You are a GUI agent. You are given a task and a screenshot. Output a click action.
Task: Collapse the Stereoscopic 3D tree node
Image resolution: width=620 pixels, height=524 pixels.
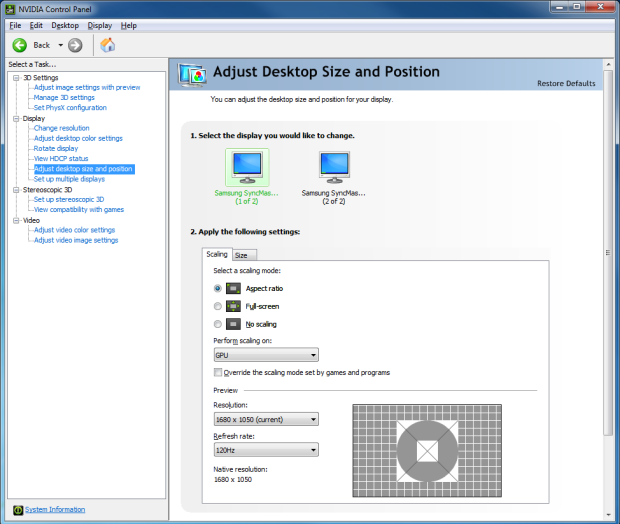coord(16,190)
